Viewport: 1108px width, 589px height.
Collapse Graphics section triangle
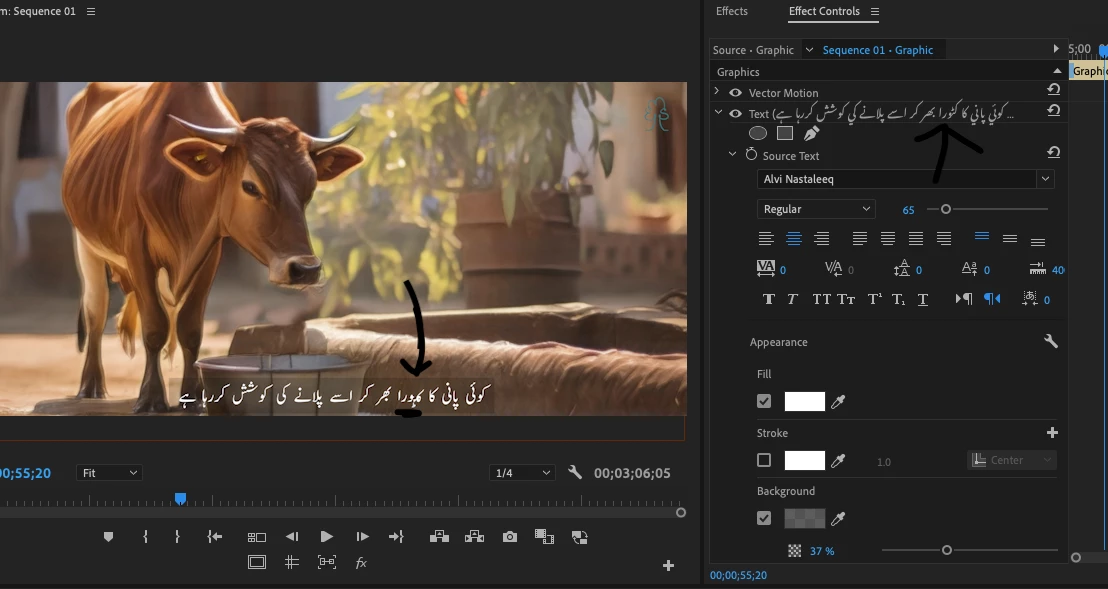[1057, 71]
